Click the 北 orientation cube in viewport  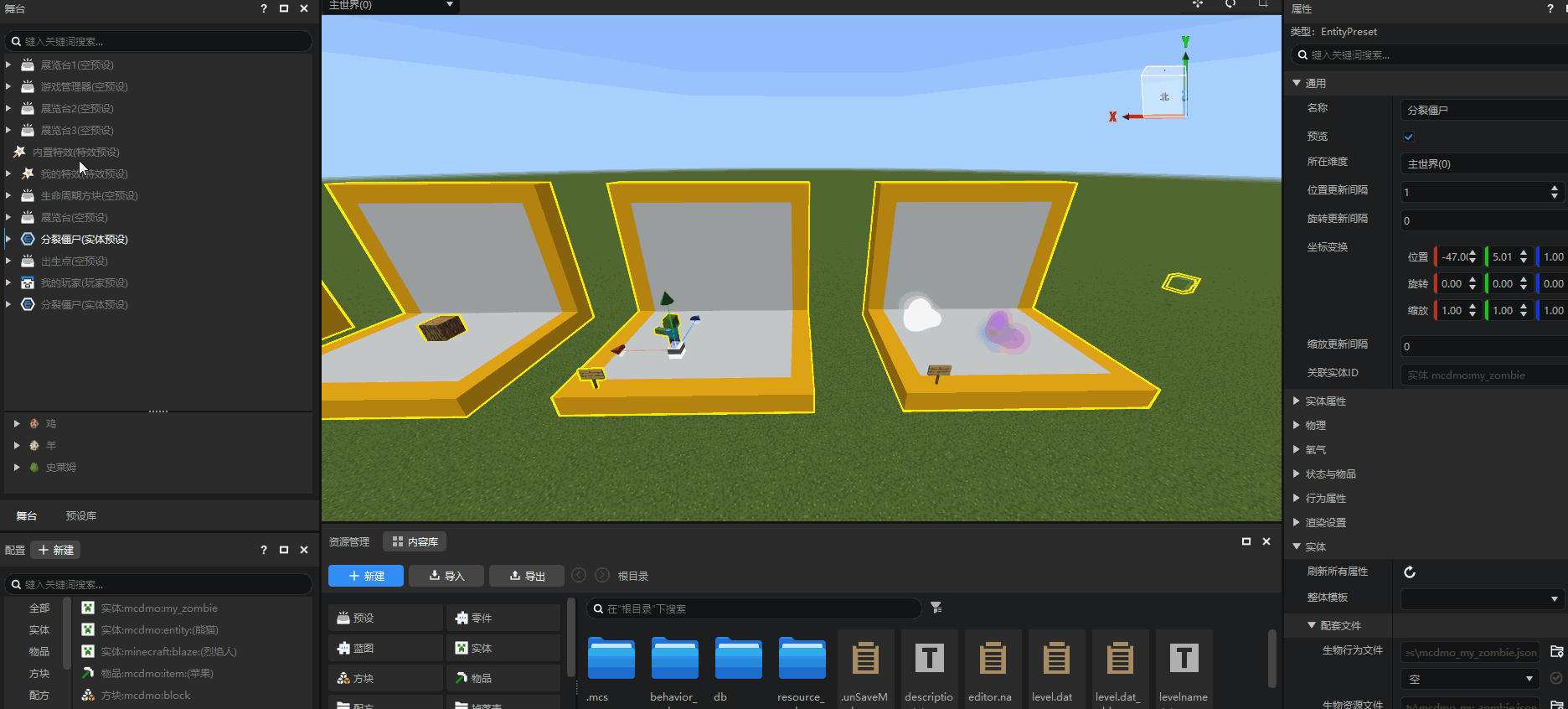[1163, 92]
